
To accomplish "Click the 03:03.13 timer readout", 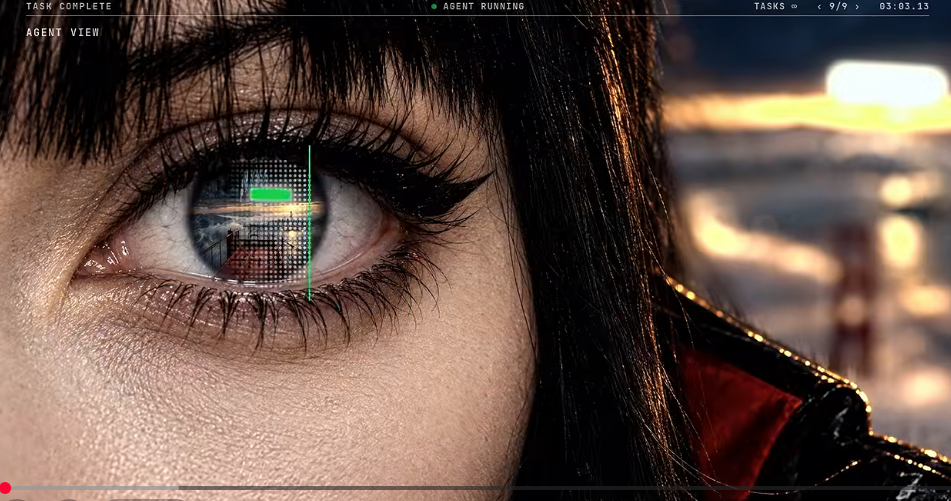I will coord(904,7).
